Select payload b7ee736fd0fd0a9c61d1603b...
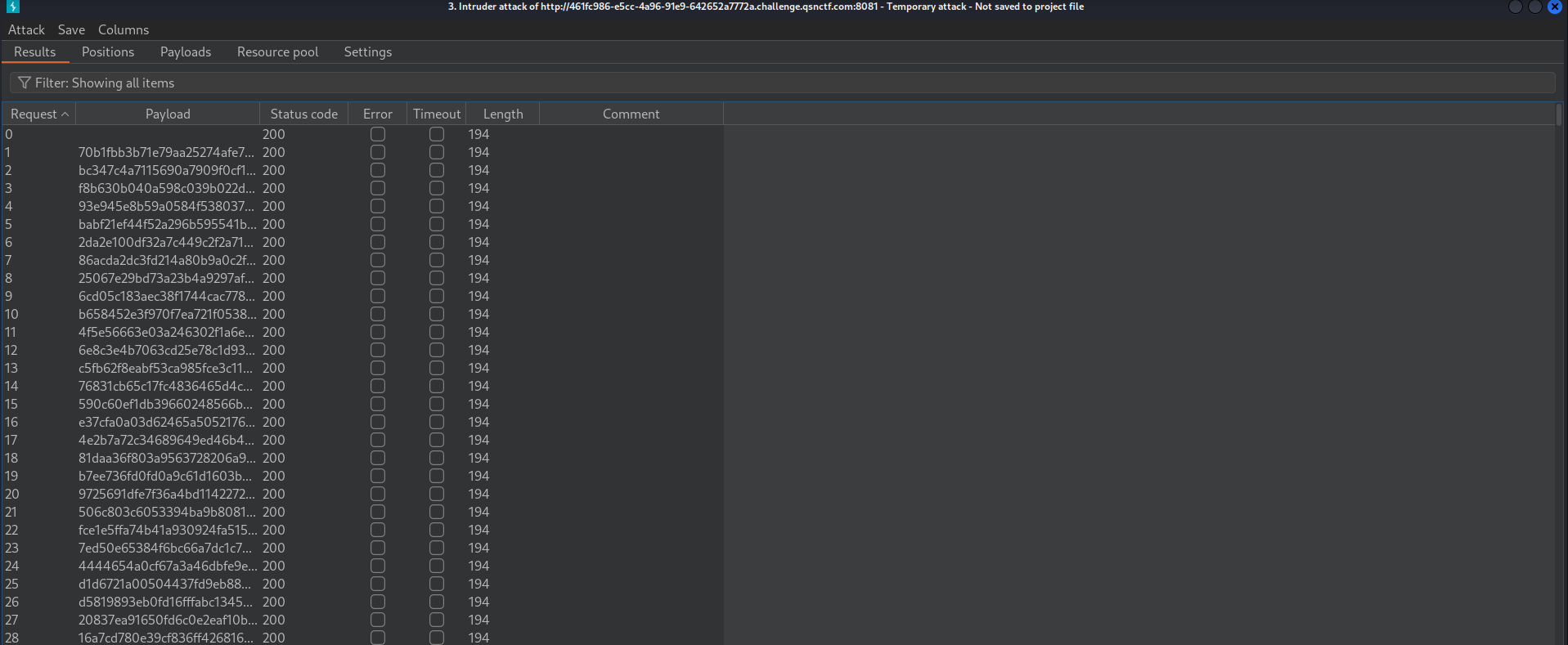This screenshot has width=1568, height=645. pyautogui.click(x=167, y=476)
